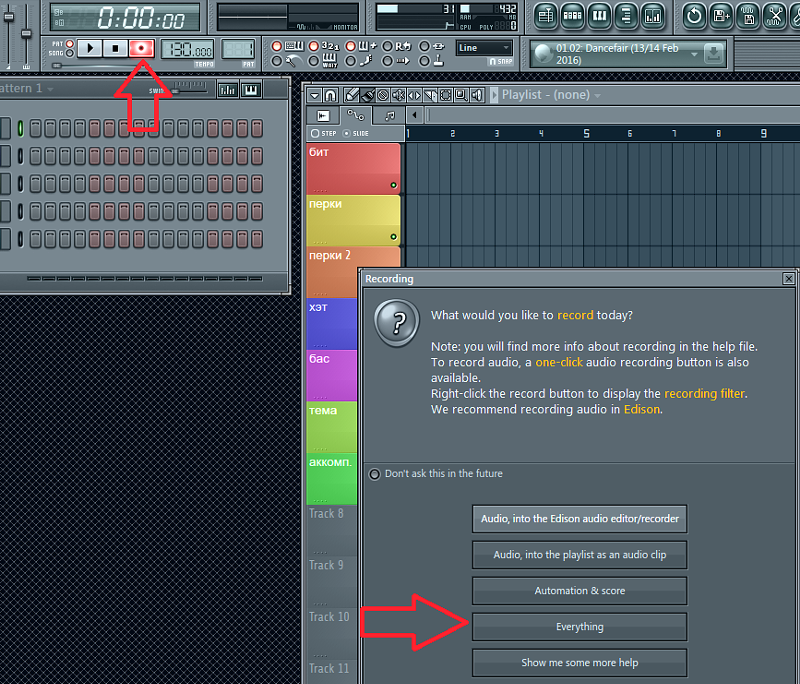The width and height of the screenshot is (800, 684).
Task: Switch to Pattern mode radio
Action: coord(70,44)
